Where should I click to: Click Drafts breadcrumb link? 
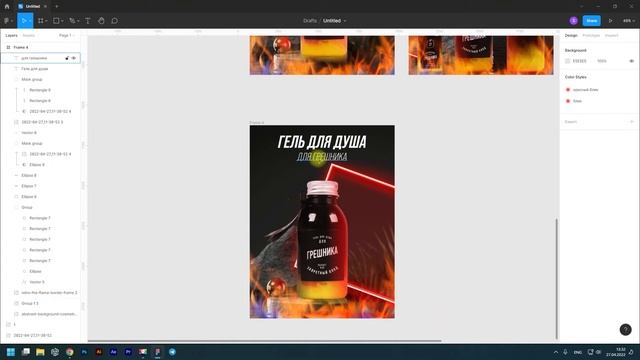click(x=310, y=20)
